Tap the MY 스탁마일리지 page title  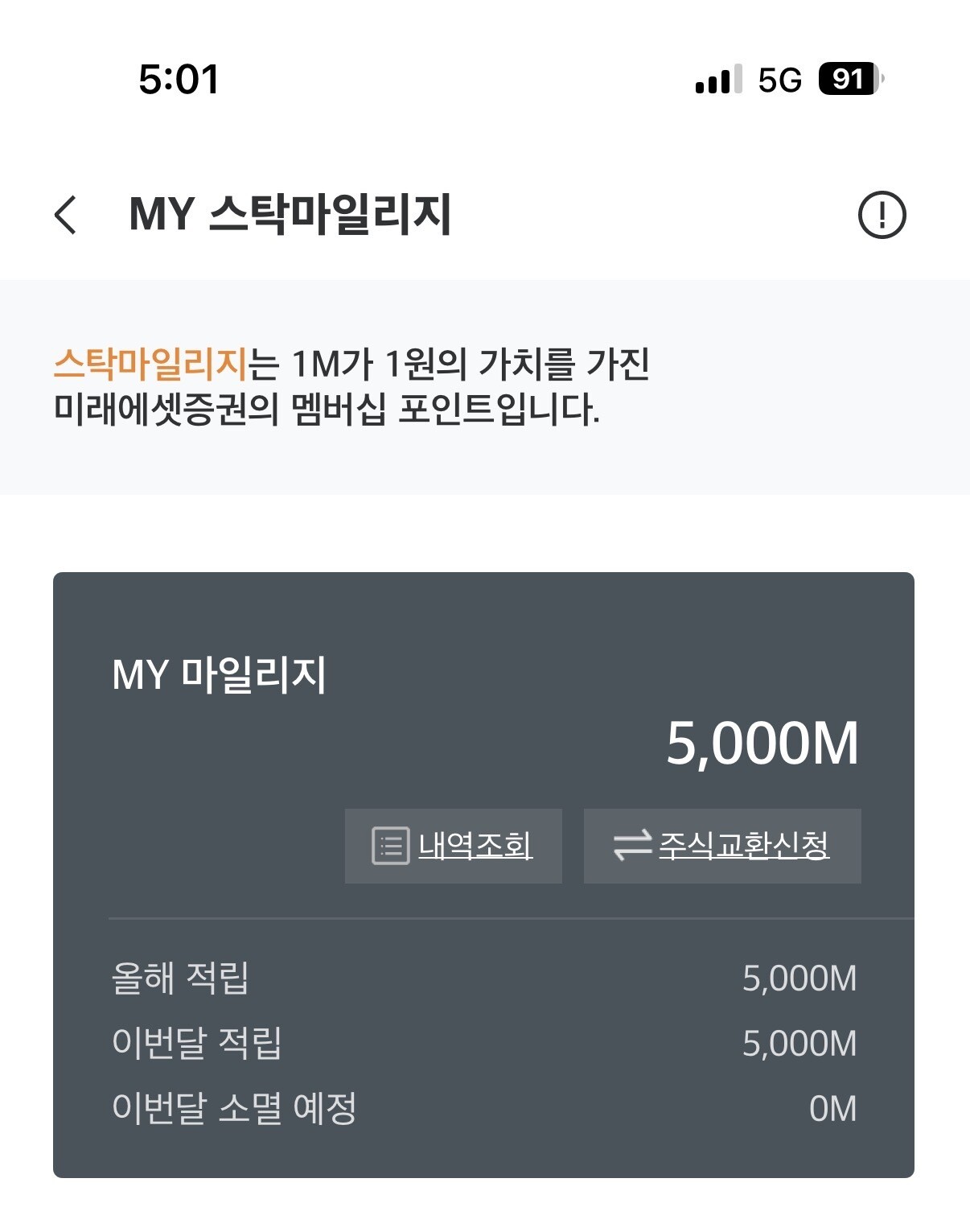(x=290, y=214)
